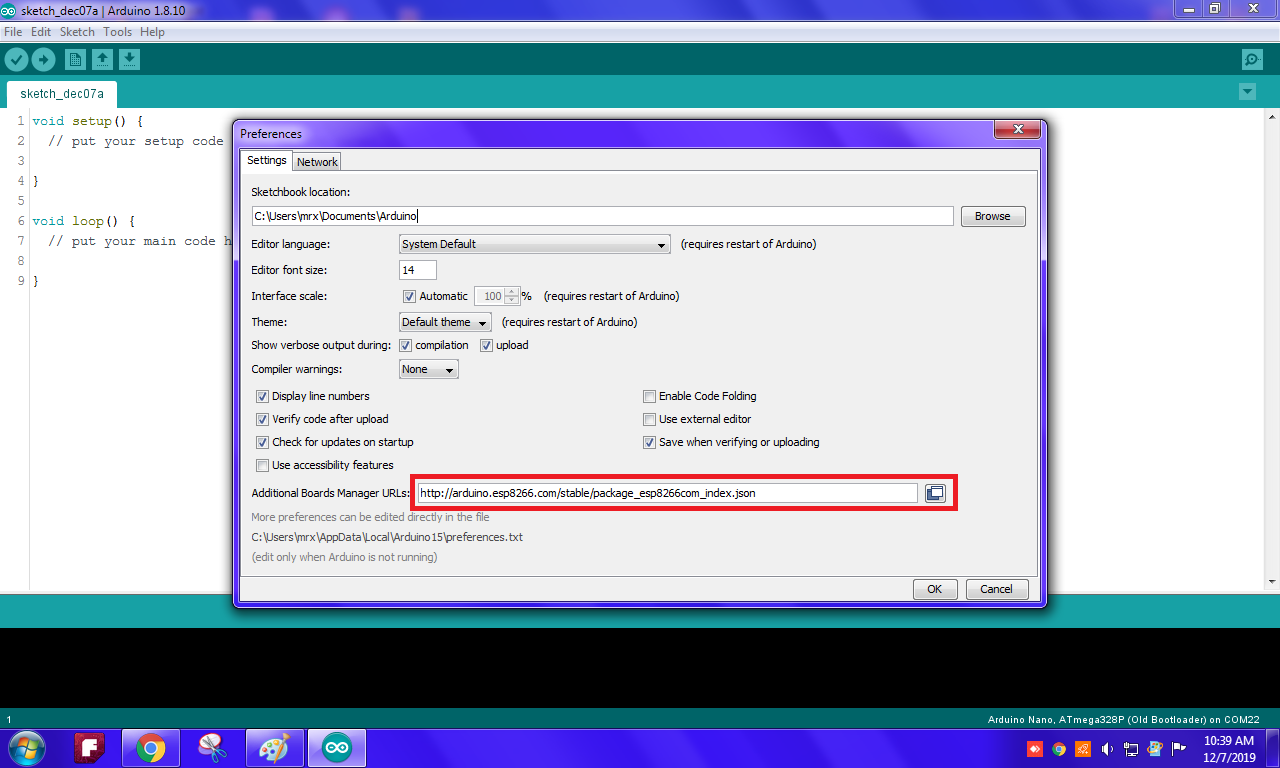The width and height of the screenshot is (1280, 768).
Task: Open the Compiler warnings dropdown
Action: tap(428, 369)
